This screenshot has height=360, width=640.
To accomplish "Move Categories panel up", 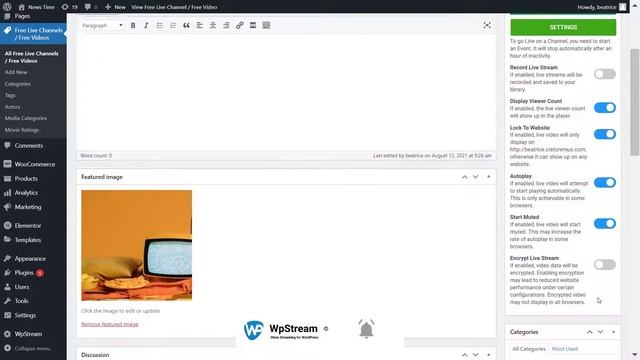I will (x=589, y=332).
